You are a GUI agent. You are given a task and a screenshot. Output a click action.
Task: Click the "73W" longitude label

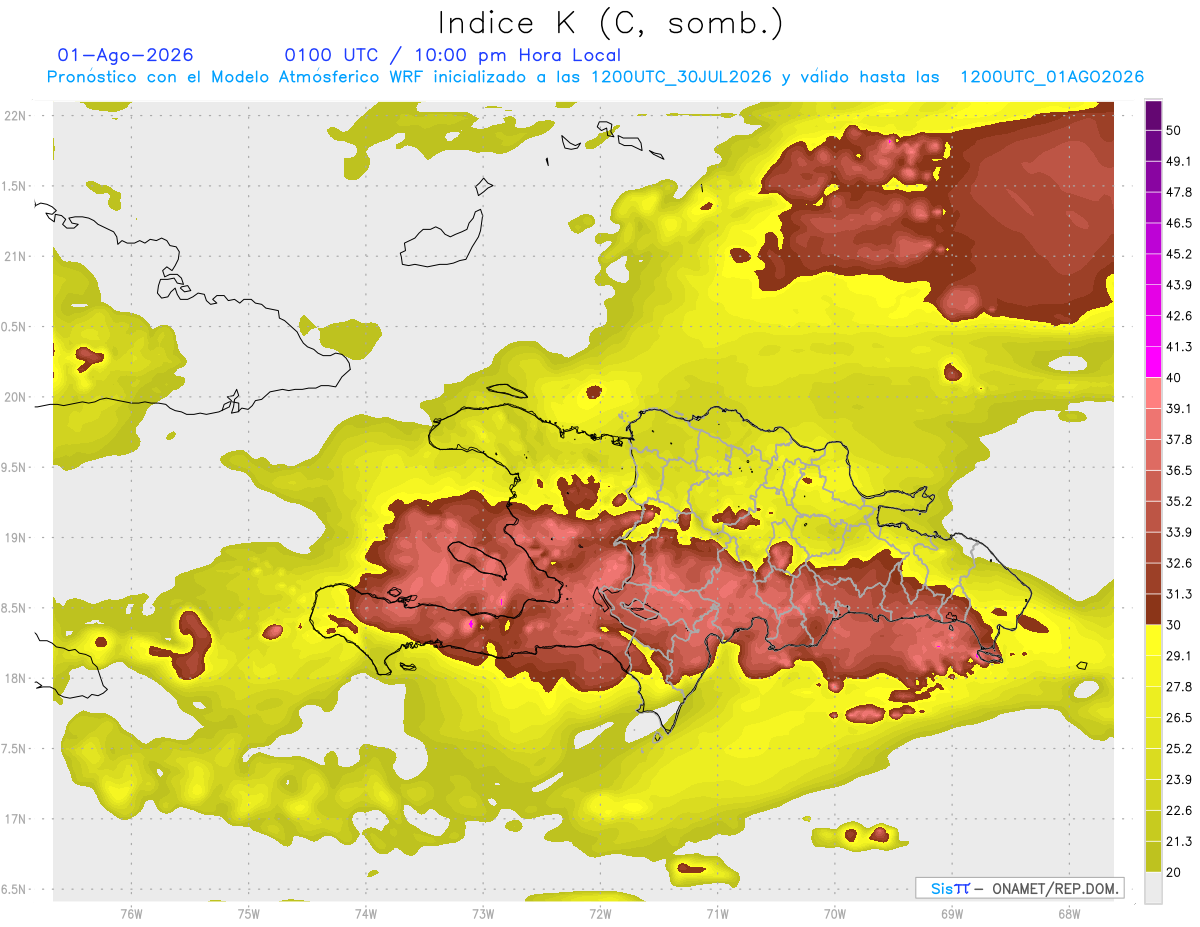tap(483, 914)
